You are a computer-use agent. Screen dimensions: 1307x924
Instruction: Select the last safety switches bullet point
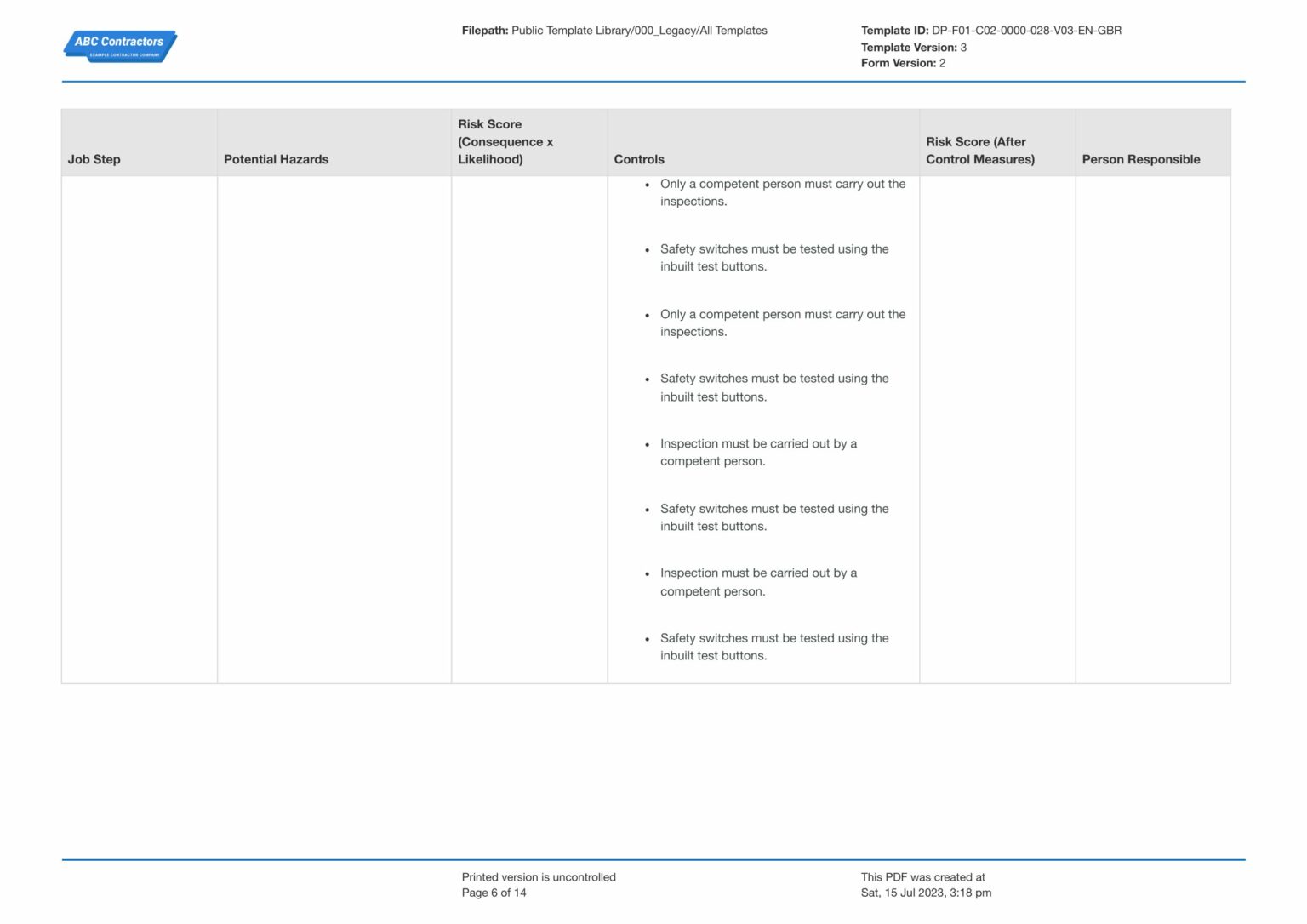pyautogui.click(x=774, y=647)
